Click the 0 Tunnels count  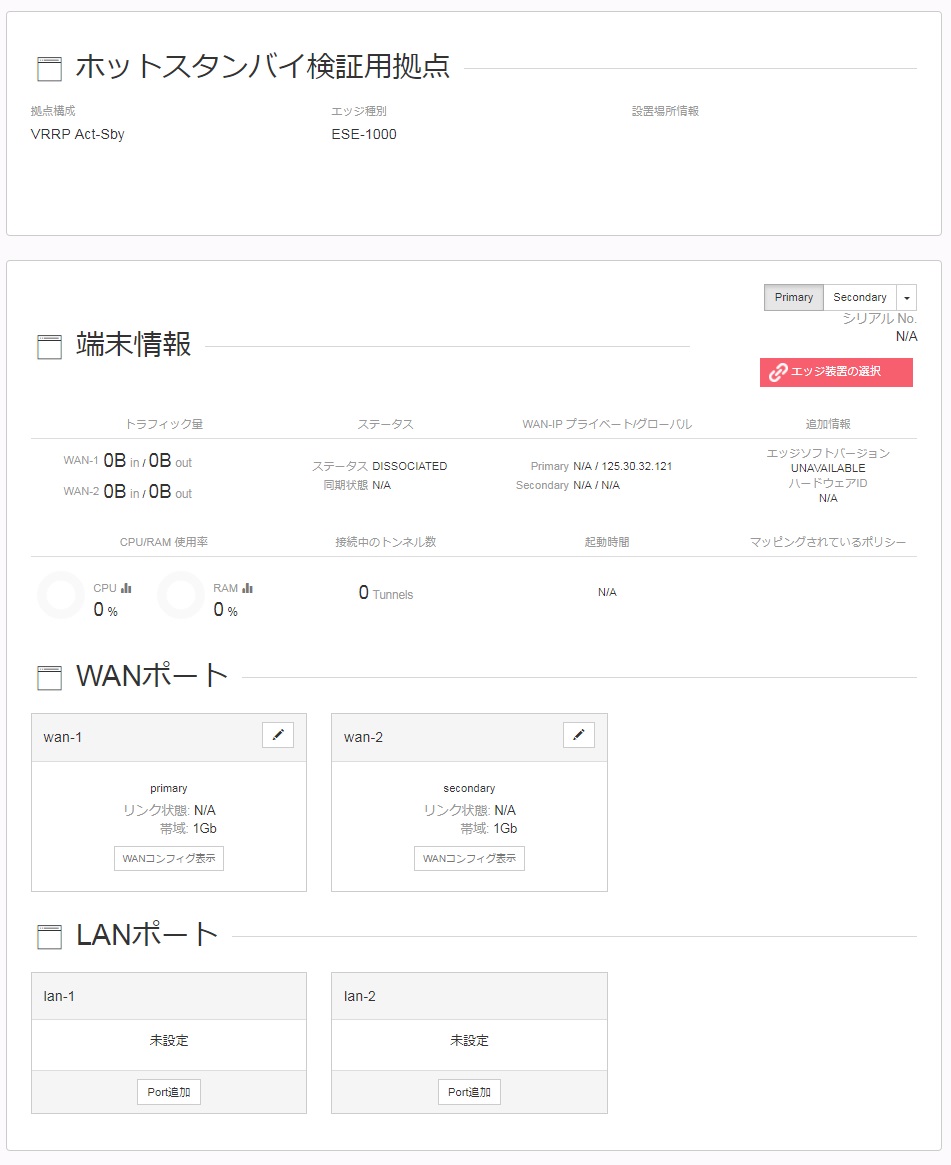[386, 593]
